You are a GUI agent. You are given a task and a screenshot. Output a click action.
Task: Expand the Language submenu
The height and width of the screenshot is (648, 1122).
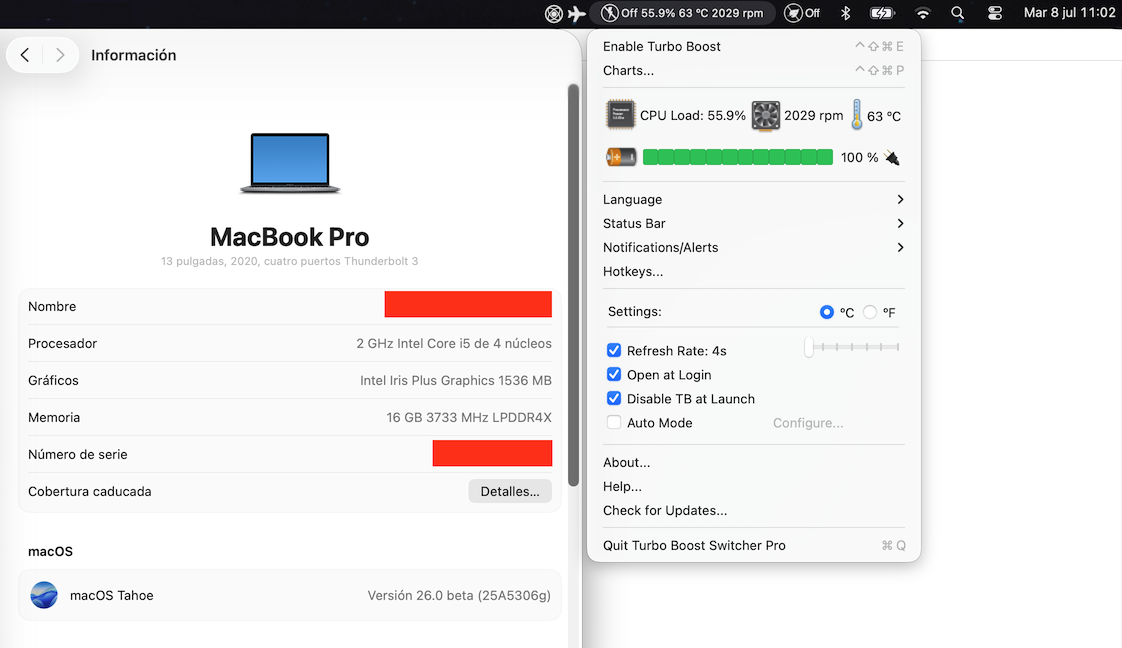[x=753, y=200]
